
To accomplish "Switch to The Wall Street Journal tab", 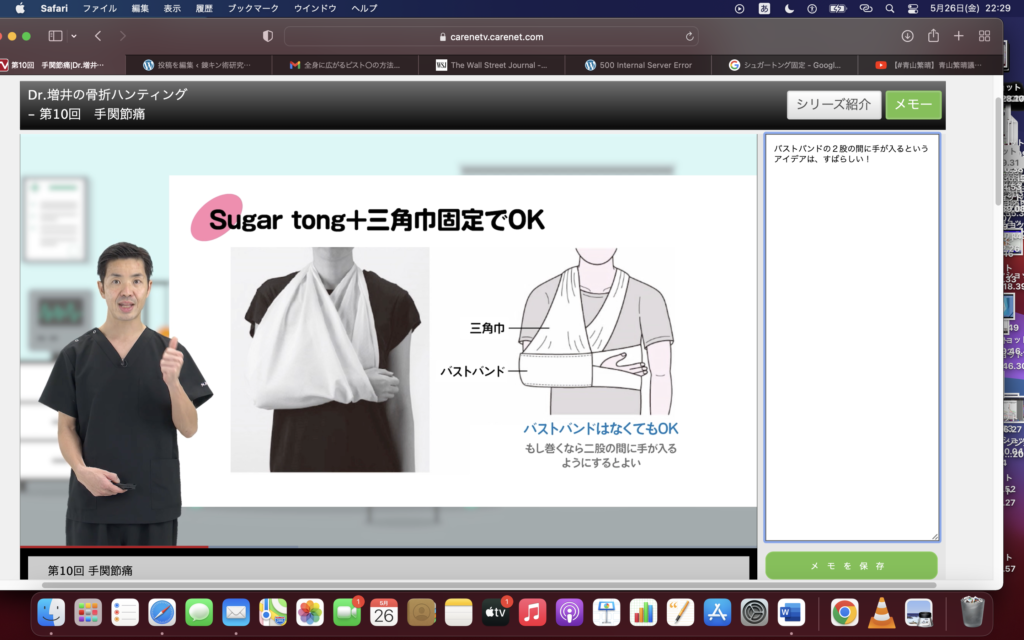I will tap(498, 65).
